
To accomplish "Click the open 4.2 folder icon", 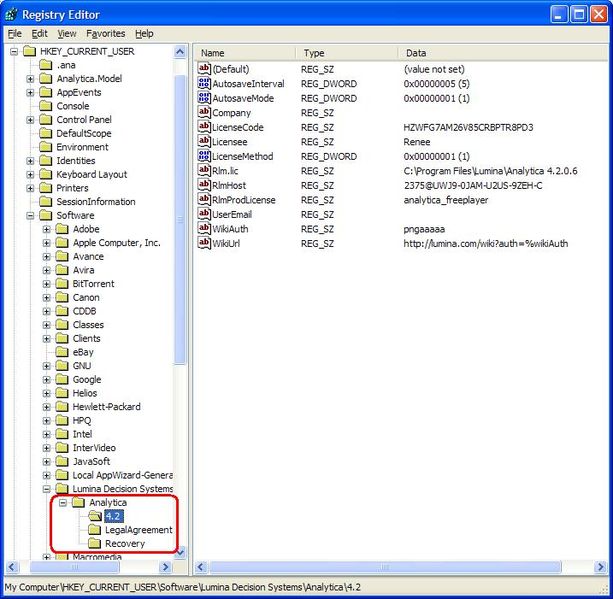I will (95, 516).
